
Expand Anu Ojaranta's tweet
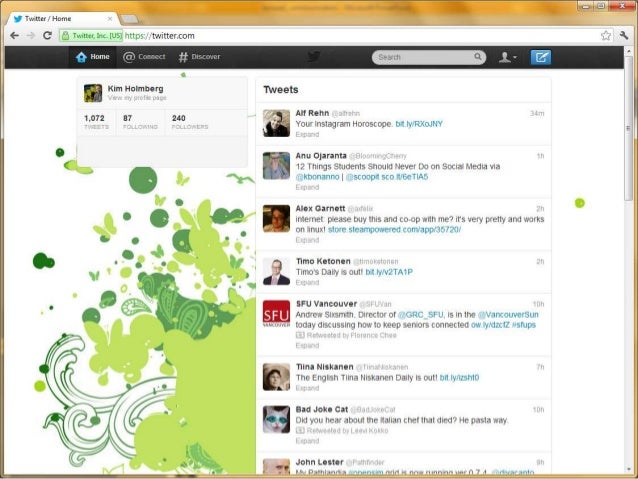pos(307,187)
